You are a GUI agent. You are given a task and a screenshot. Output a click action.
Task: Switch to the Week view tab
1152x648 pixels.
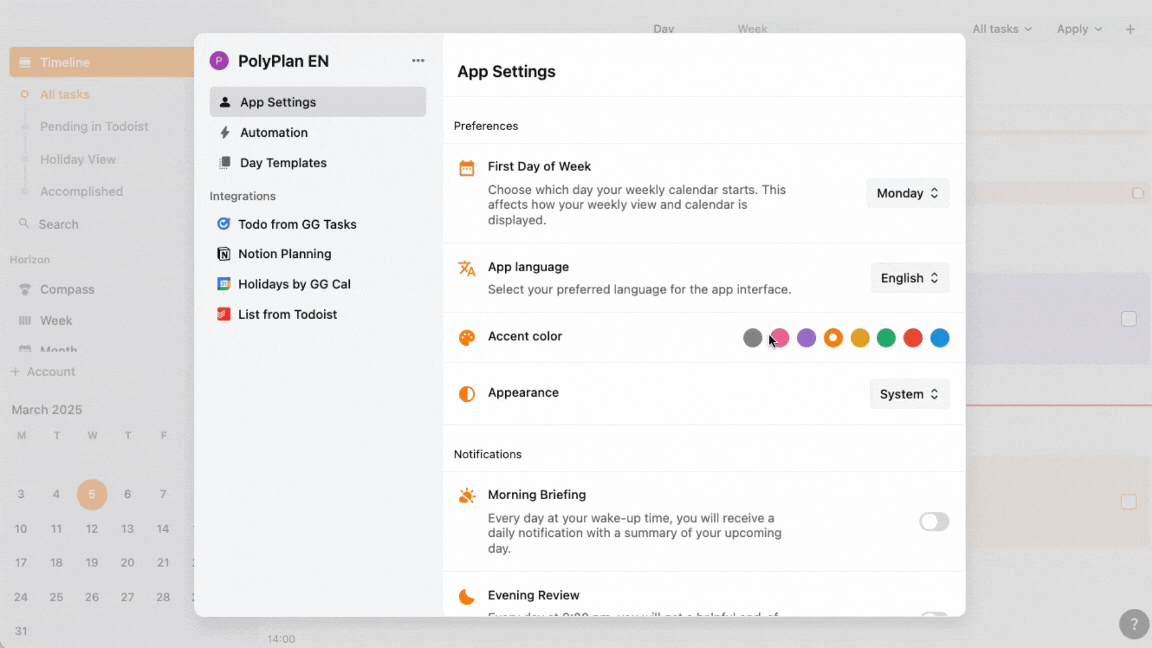point(752,29)
